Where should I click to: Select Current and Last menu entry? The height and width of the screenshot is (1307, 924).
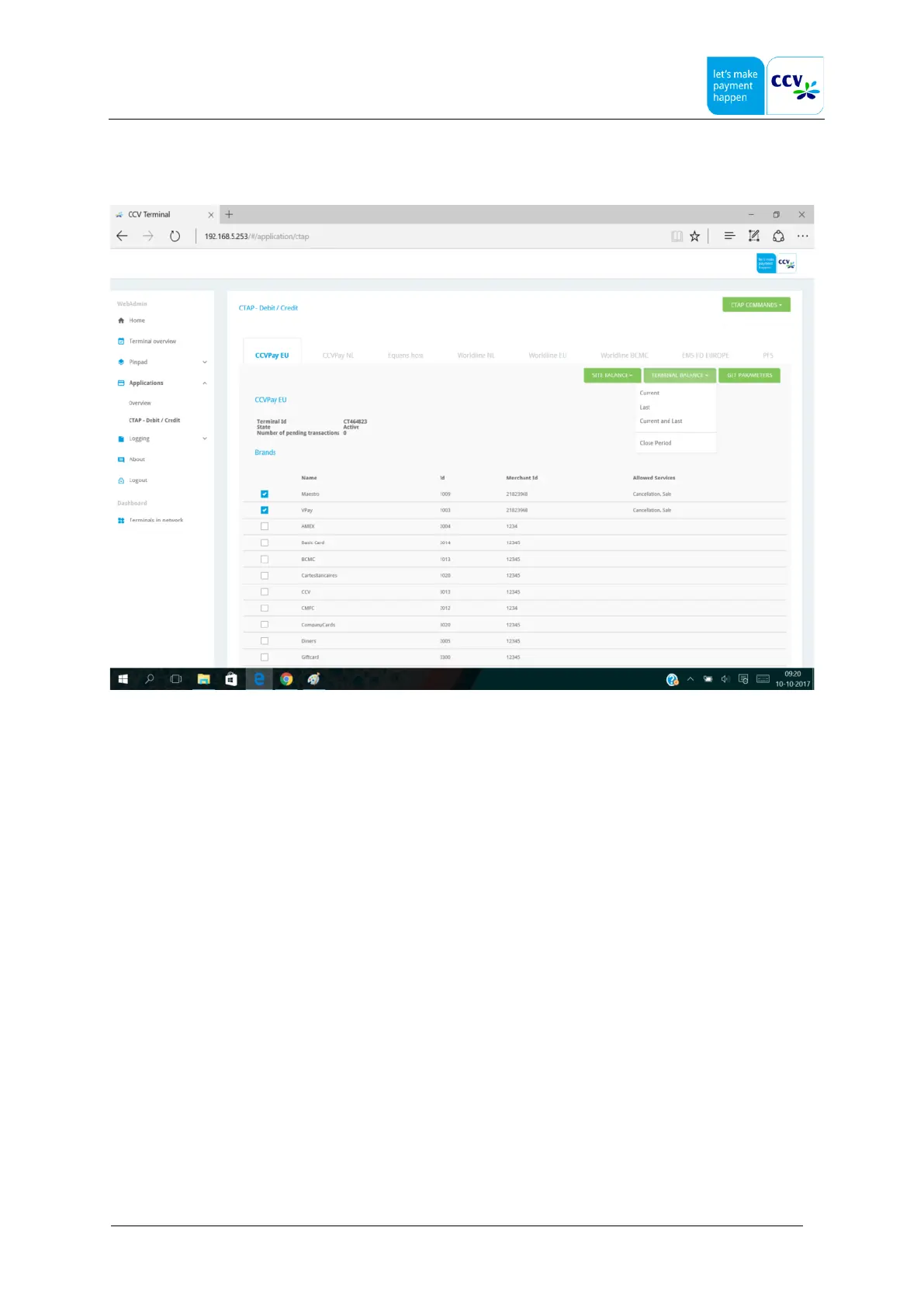click(661, 421)
